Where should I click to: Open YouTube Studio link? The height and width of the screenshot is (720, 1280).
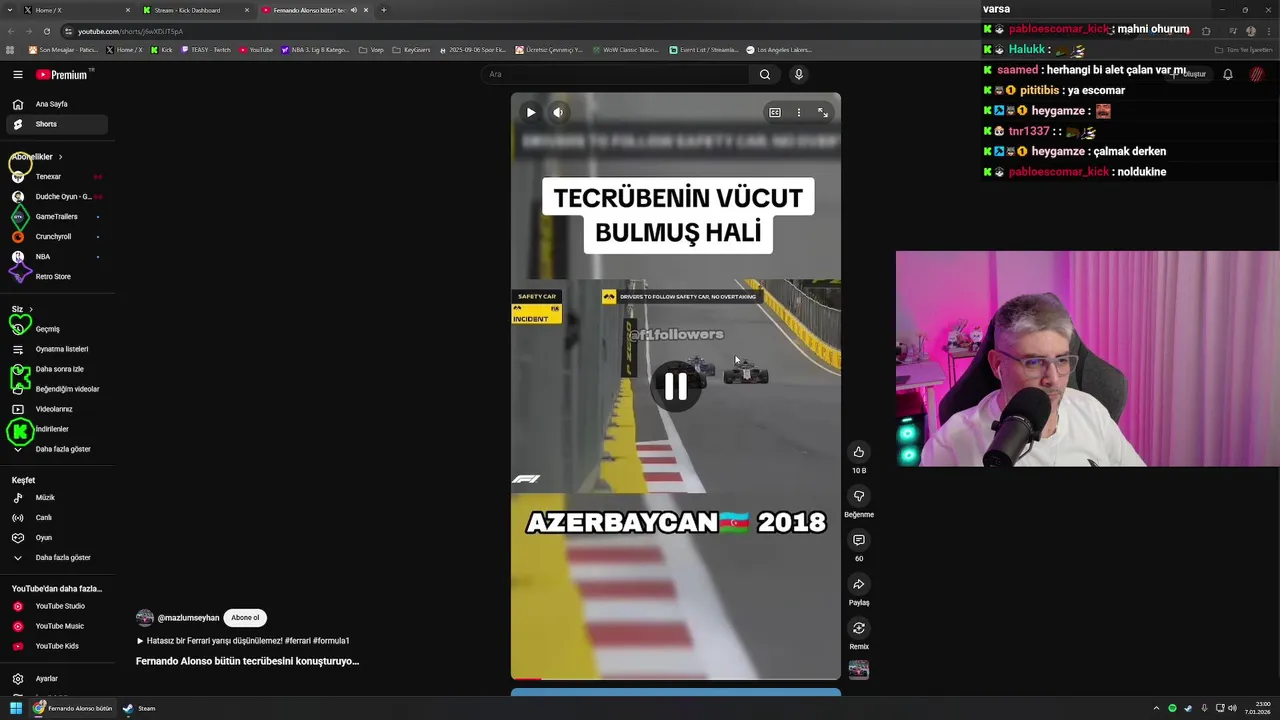coord(57,606)
